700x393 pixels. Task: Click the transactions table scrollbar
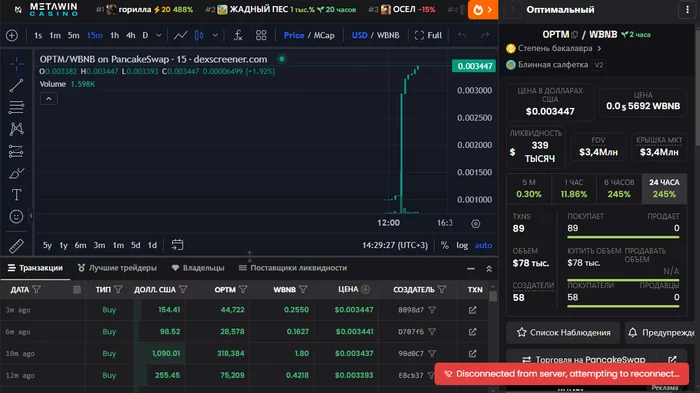[x=493, y=296]
